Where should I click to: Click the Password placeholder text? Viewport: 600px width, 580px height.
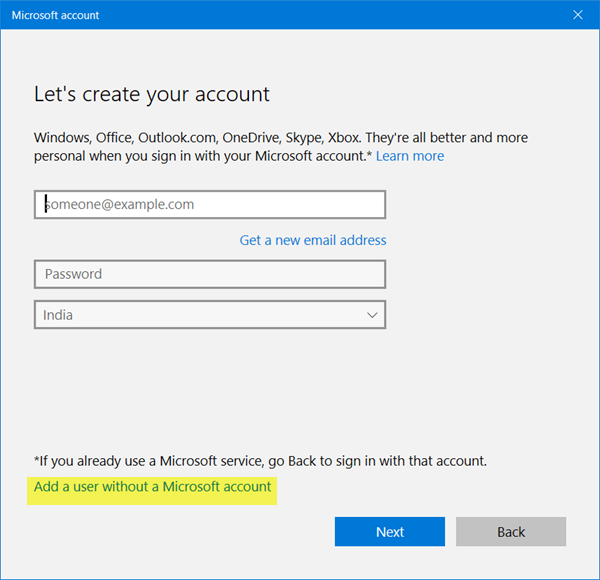click(72, 274)
